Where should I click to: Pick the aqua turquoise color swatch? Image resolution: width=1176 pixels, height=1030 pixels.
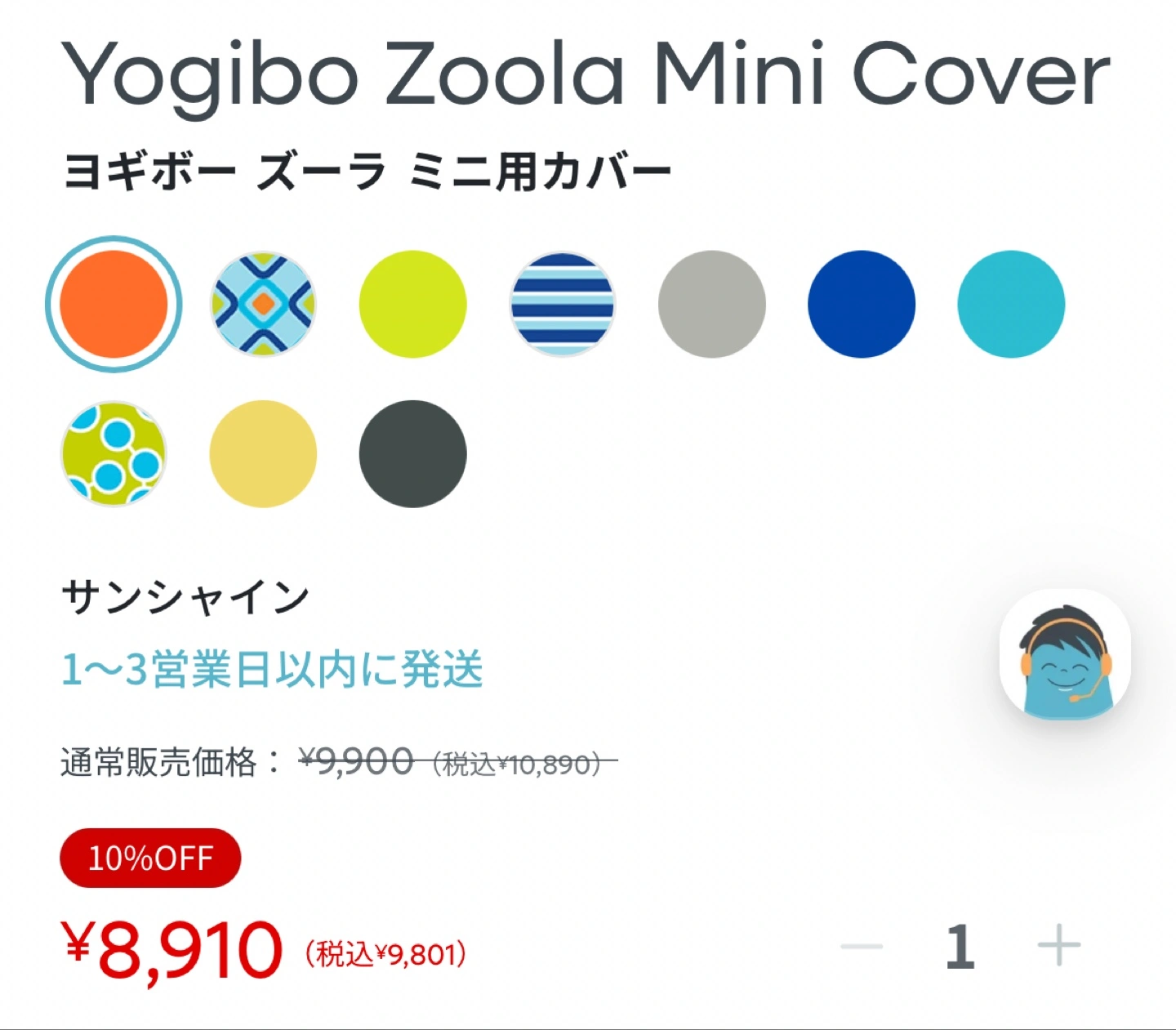[1011, 304]
